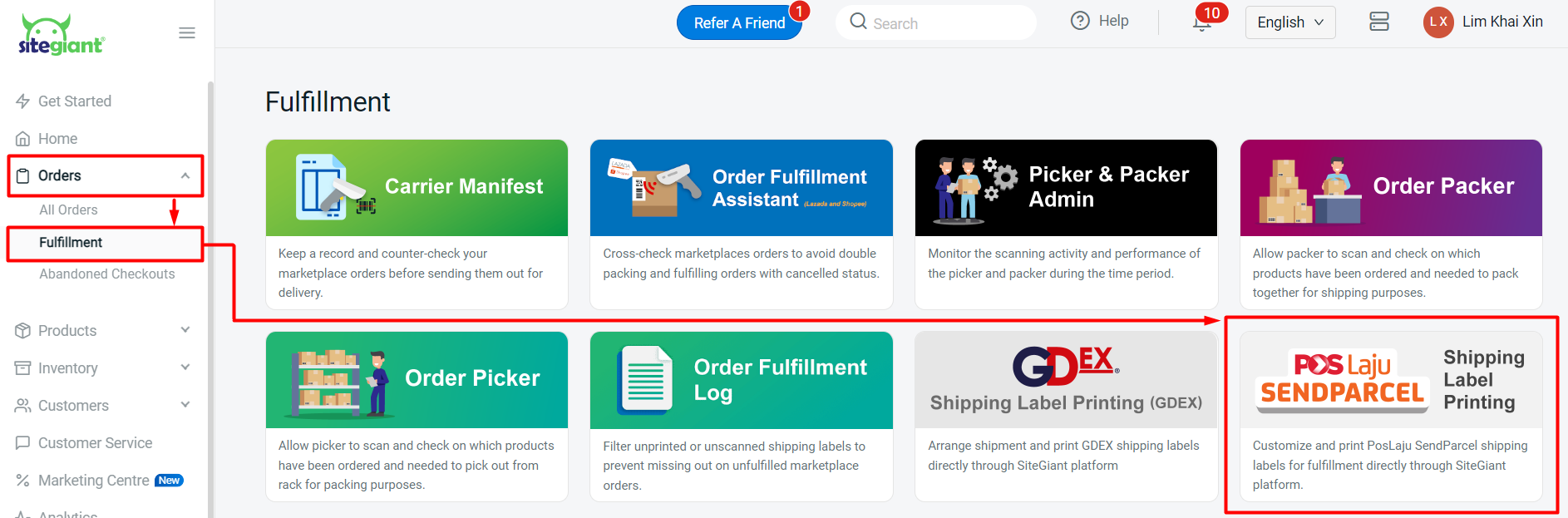This screenshot has height=518, width=1568.
Task: Click the Carrier Manifest description text
Action: 411,273
